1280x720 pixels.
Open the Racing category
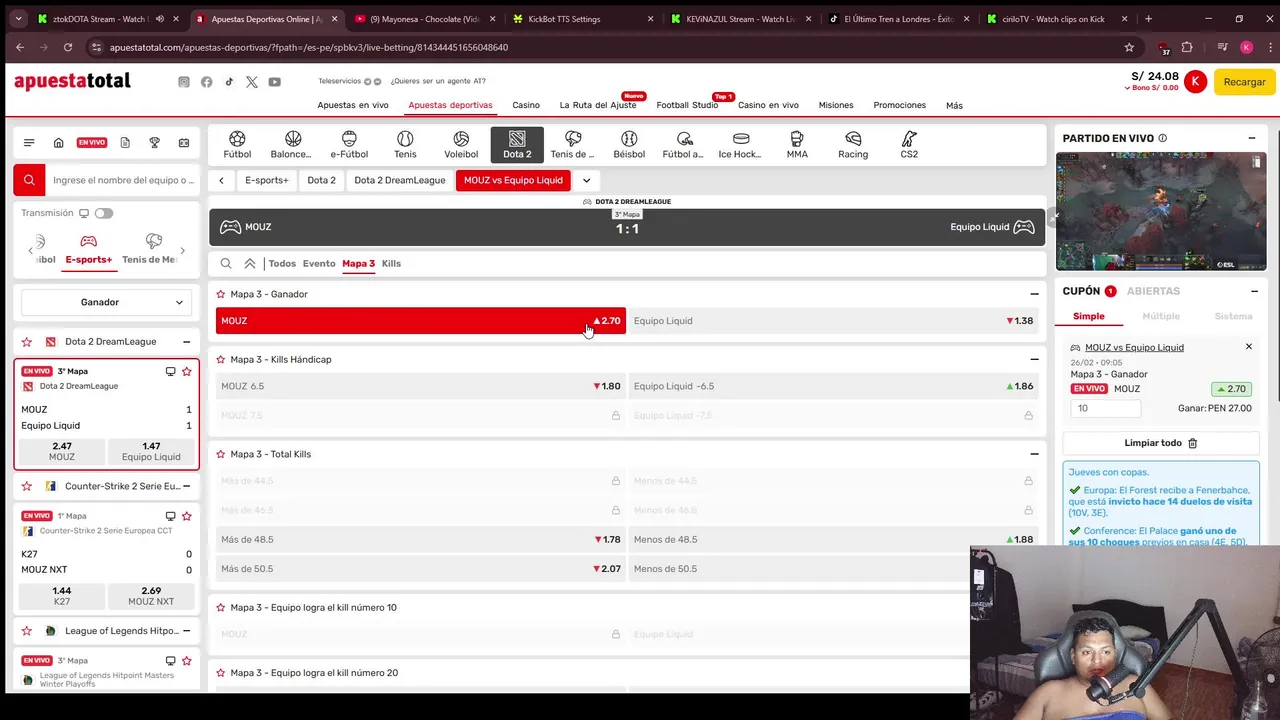853,145
